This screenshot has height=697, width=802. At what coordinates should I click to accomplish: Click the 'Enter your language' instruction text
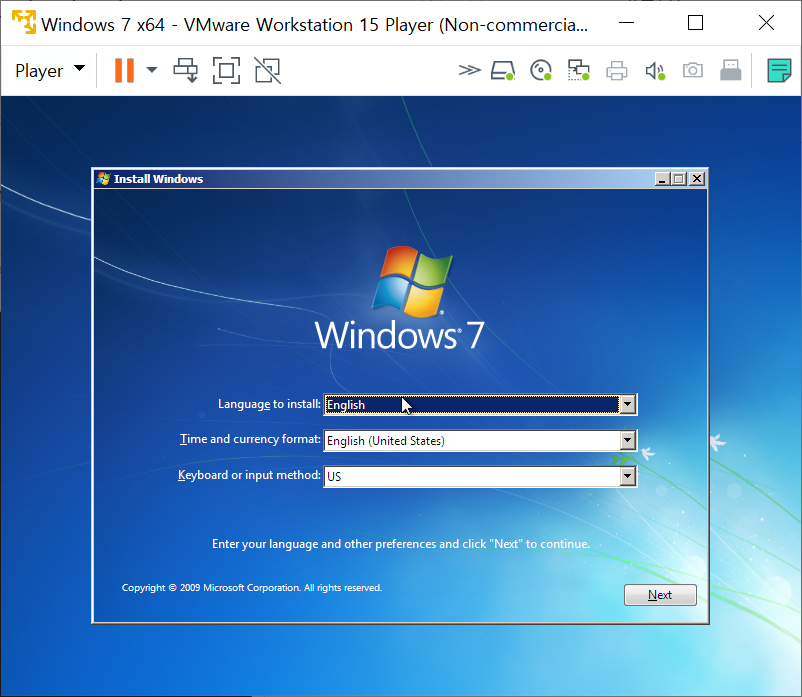pos(401,544)
